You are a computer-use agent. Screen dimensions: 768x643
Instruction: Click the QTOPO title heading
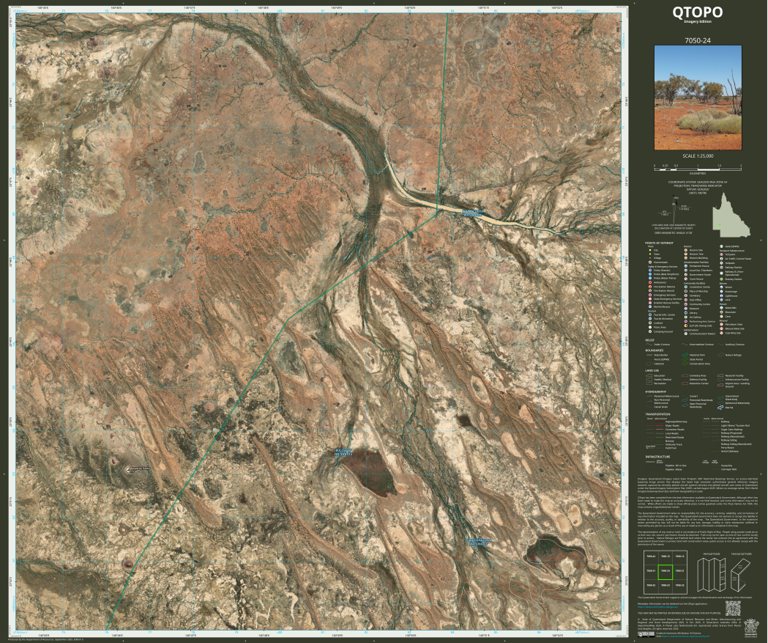[x=697, y=12]
